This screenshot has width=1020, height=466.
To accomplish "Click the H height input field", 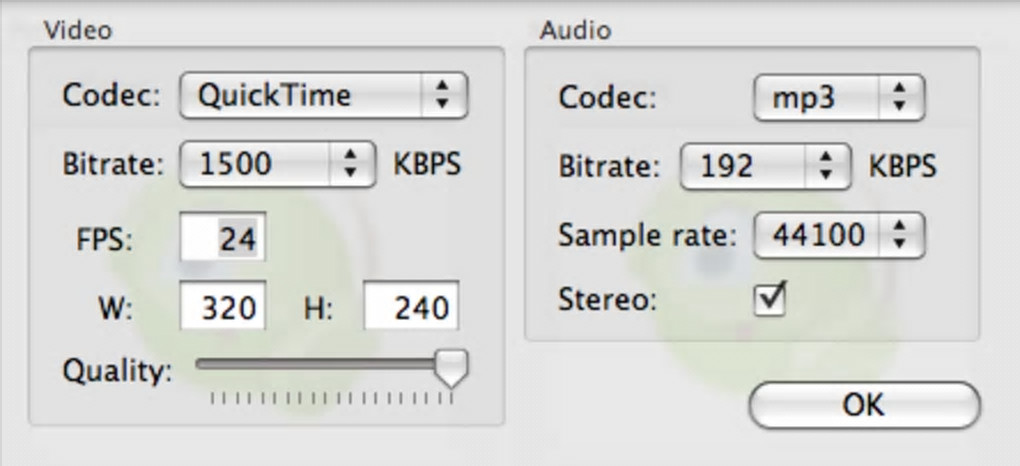I will click(410, 308).
